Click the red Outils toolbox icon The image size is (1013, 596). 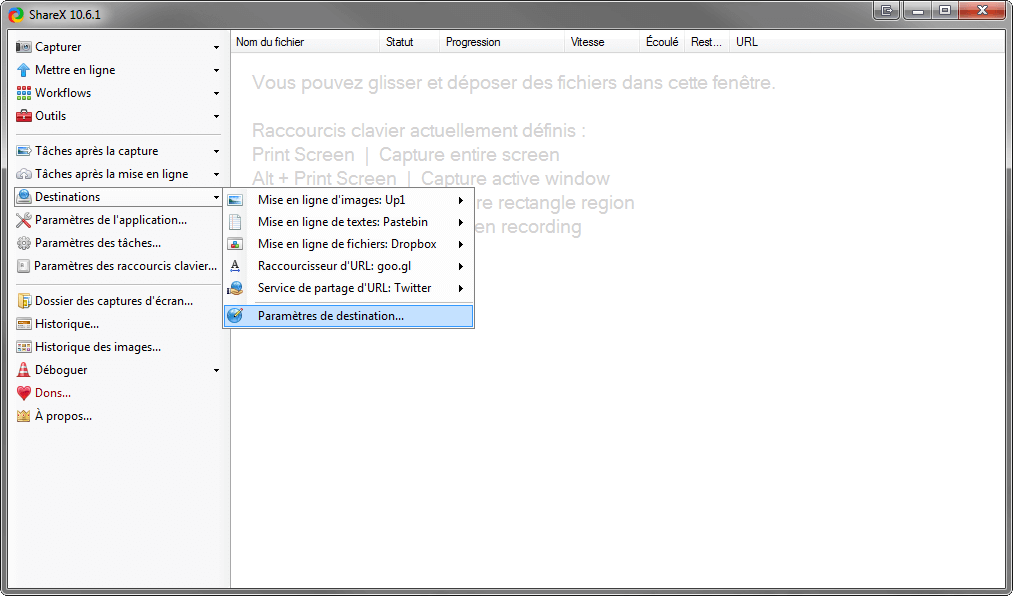coord(24,116)
